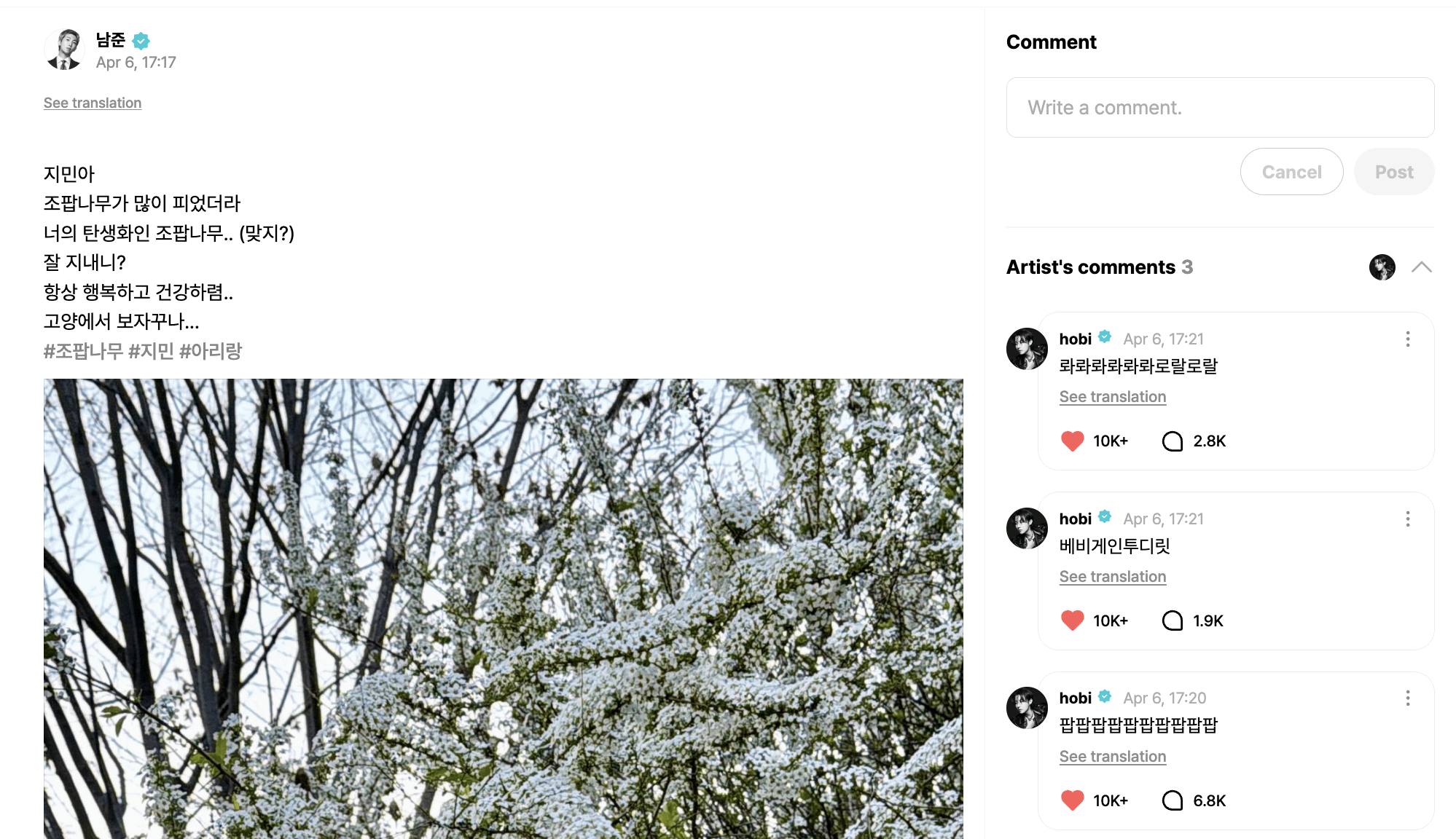Open three-dot menu on hobi's second comment

coord(1408,519)
